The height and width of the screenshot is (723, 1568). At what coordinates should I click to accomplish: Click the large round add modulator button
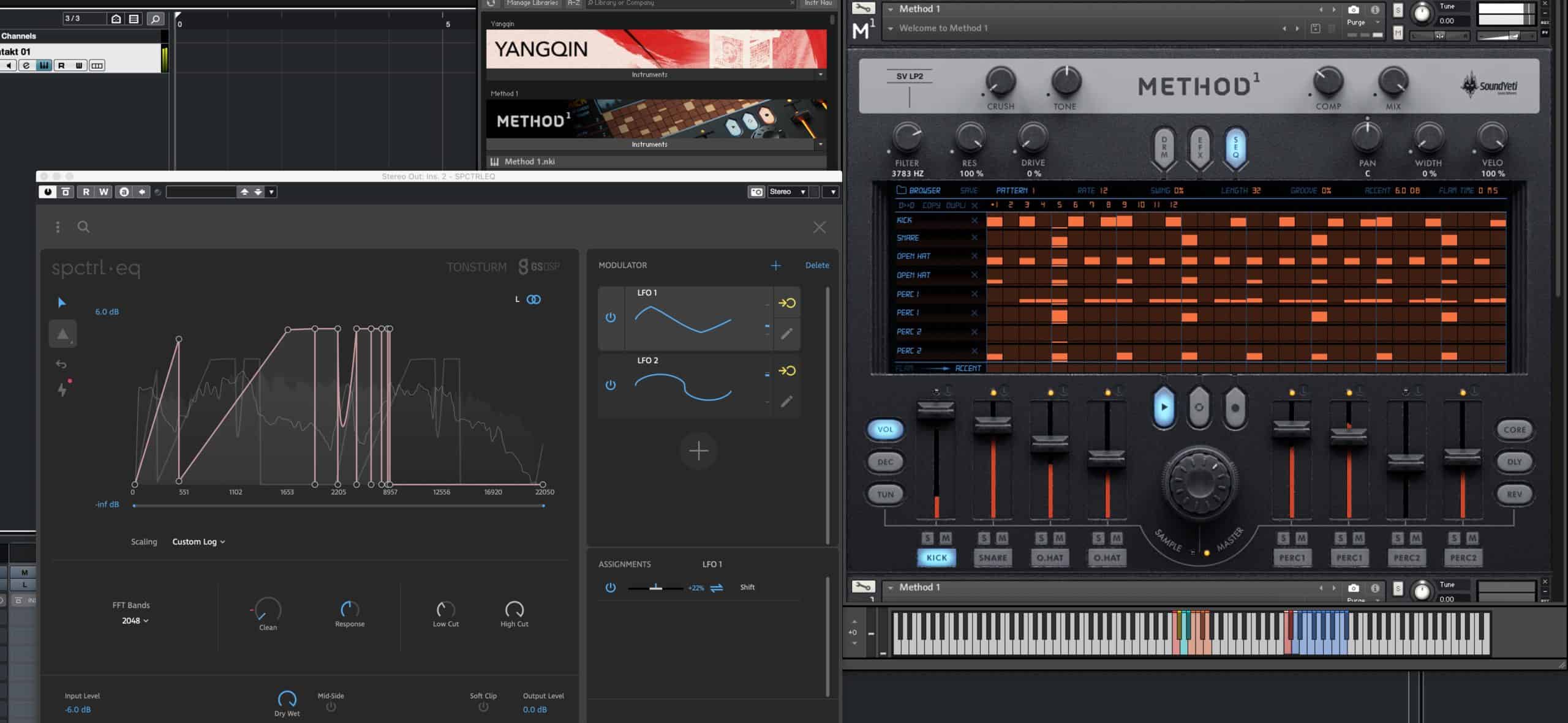click(698, 451)
